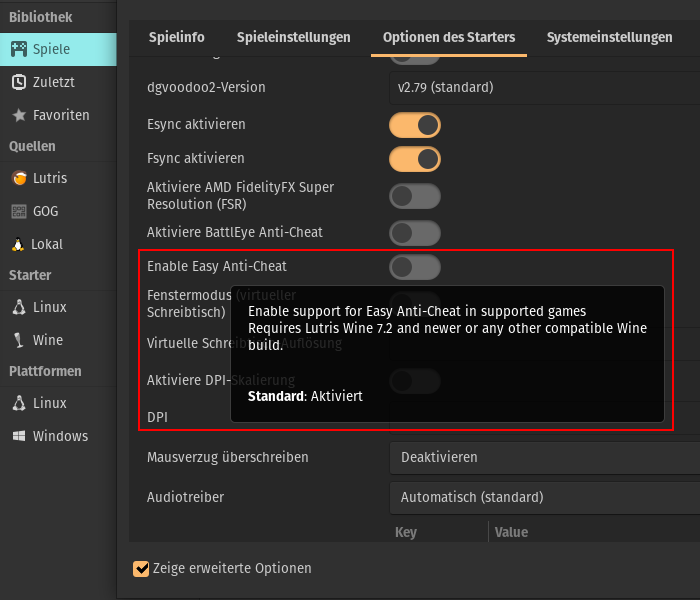Toggle the BattlEye Anti-Cheat switch

415,233
